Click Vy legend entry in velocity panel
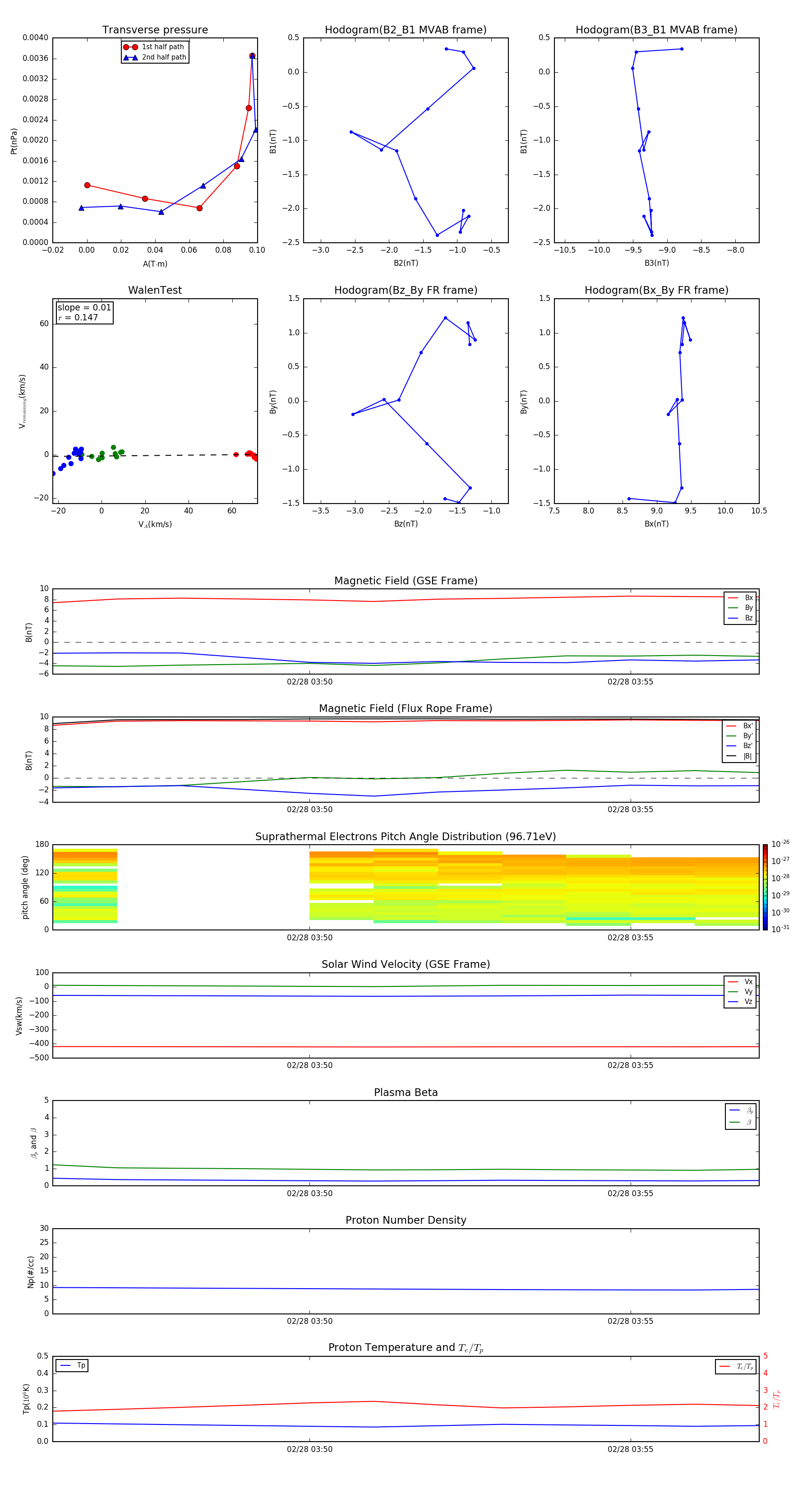Image resolution: width=812 pixels, height=1489 pixels. point(740,991)
